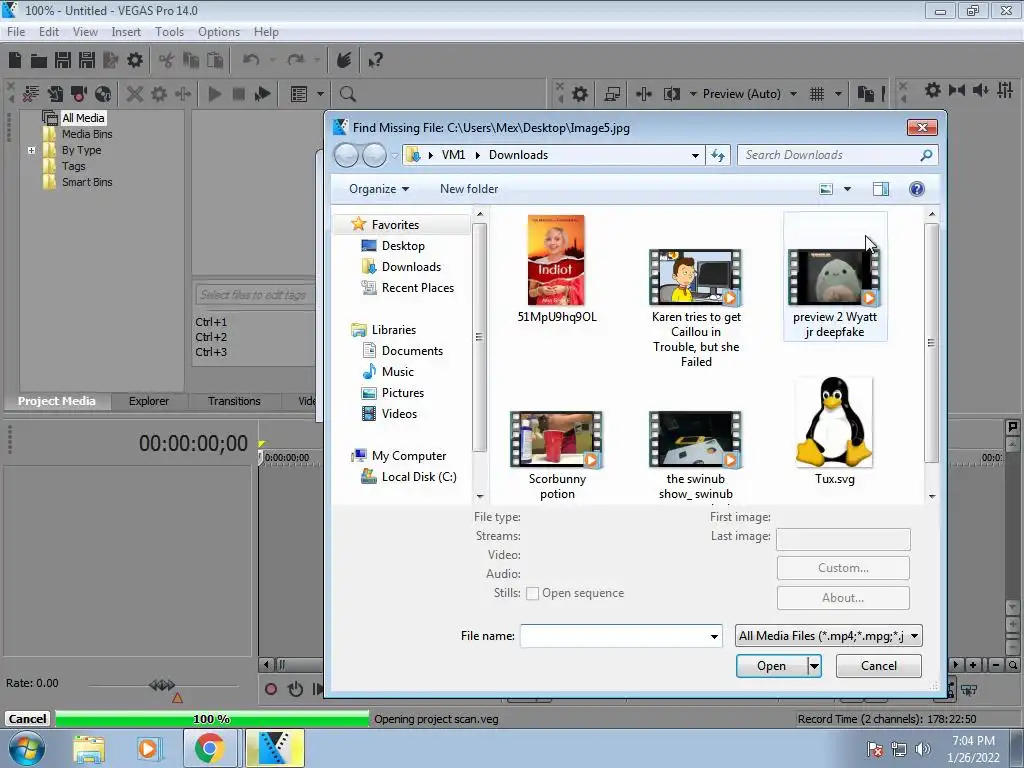Open the Preview (Auto) quality dropdown
This screenshot has width=1024, height=768.
793,94
